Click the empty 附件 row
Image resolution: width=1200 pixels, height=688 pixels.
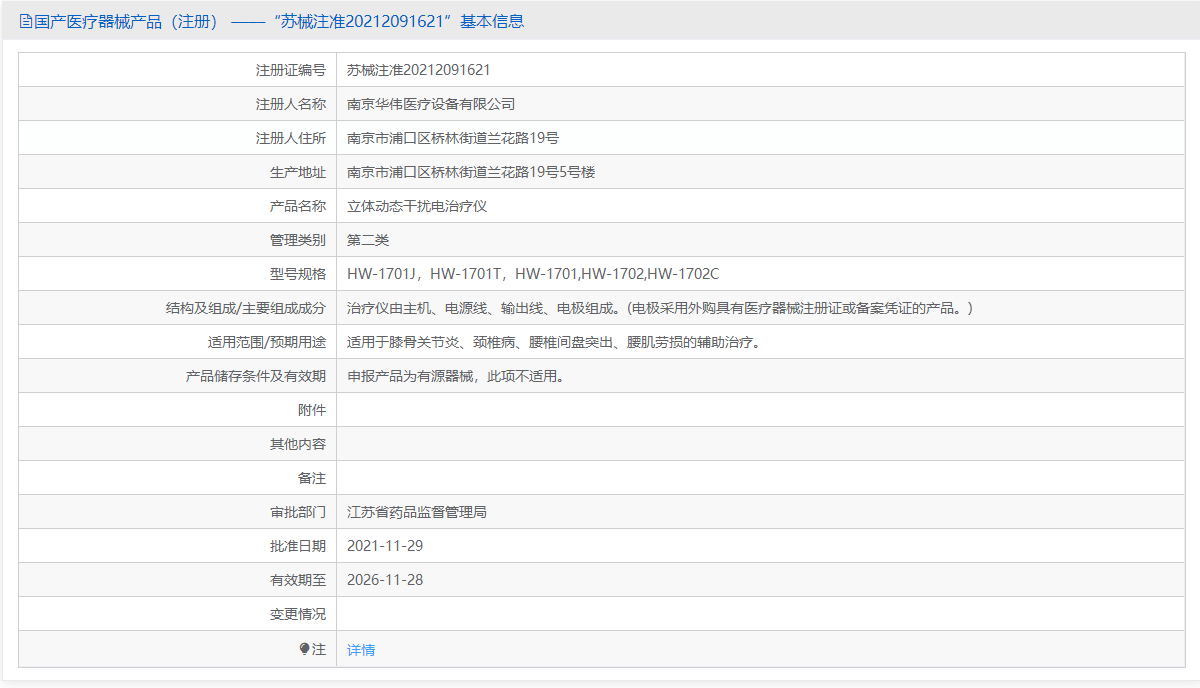click(600, 409)
